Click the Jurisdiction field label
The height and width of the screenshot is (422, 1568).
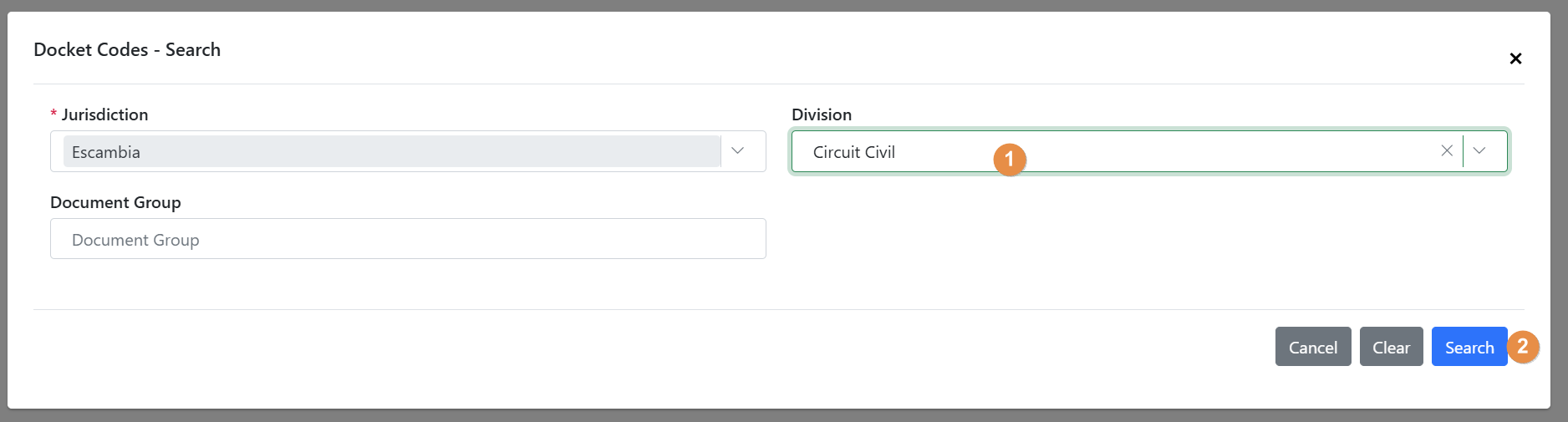(x=104, y=114)
